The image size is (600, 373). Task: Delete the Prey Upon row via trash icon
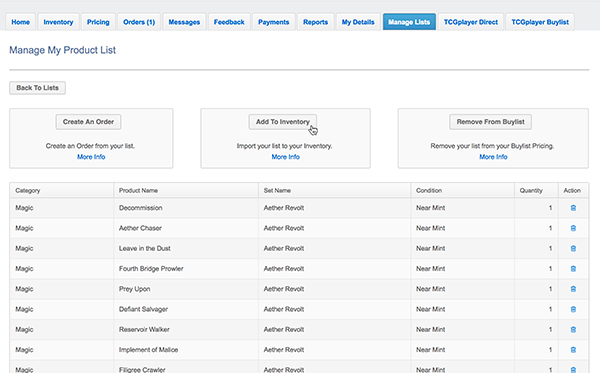click(573, 289)
